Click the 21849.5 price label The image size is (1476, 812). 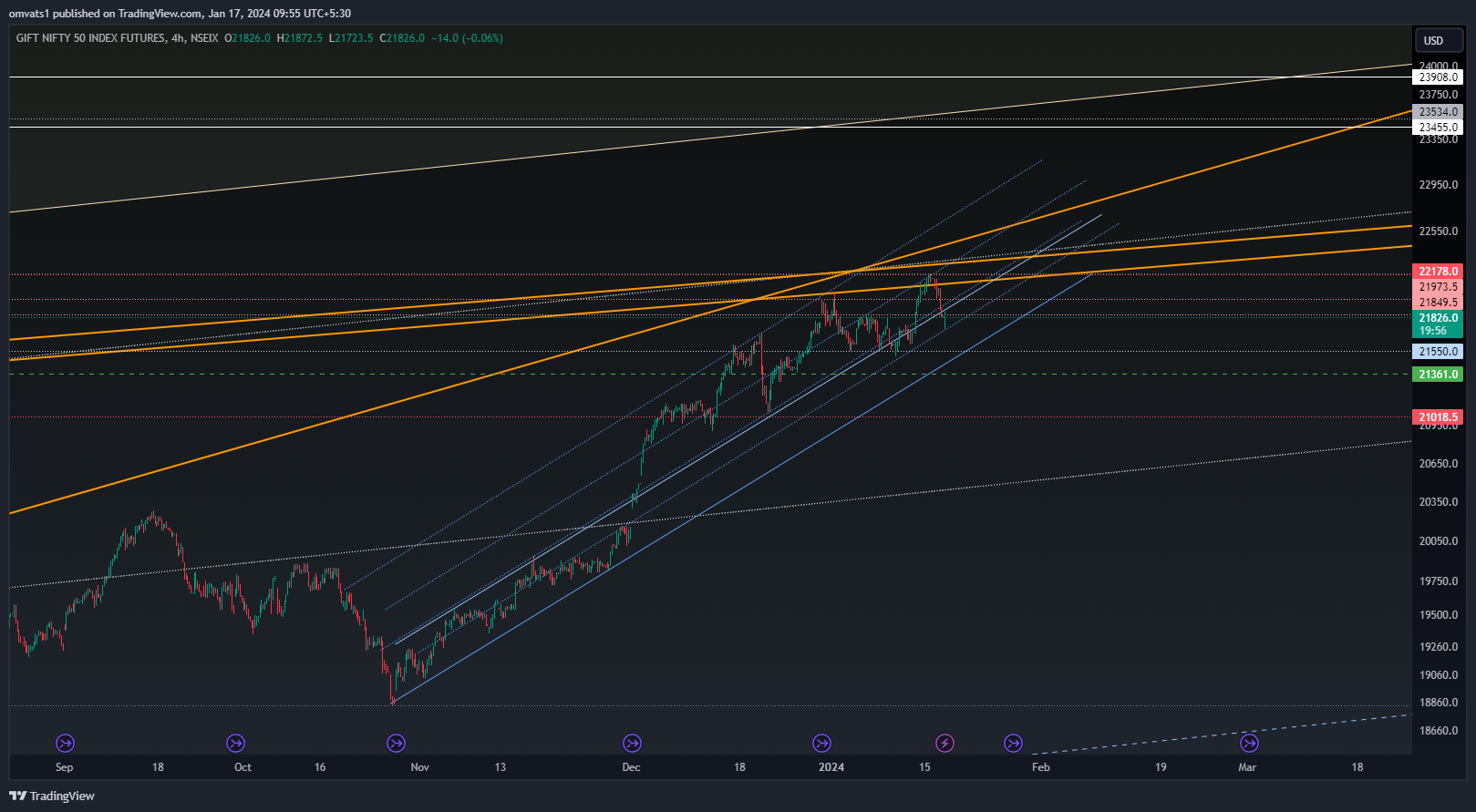click(1439, 303)
